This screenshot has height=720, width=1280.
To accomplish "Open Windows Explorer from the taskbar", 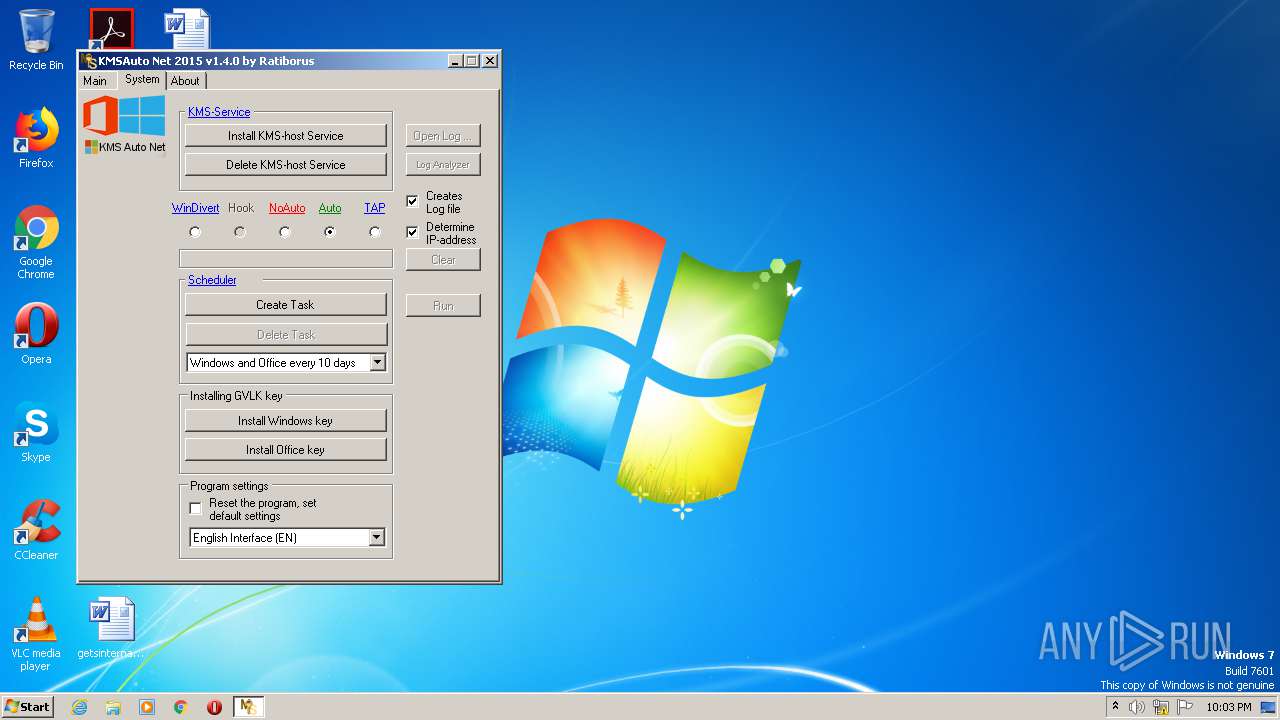I will pos(113,707).
